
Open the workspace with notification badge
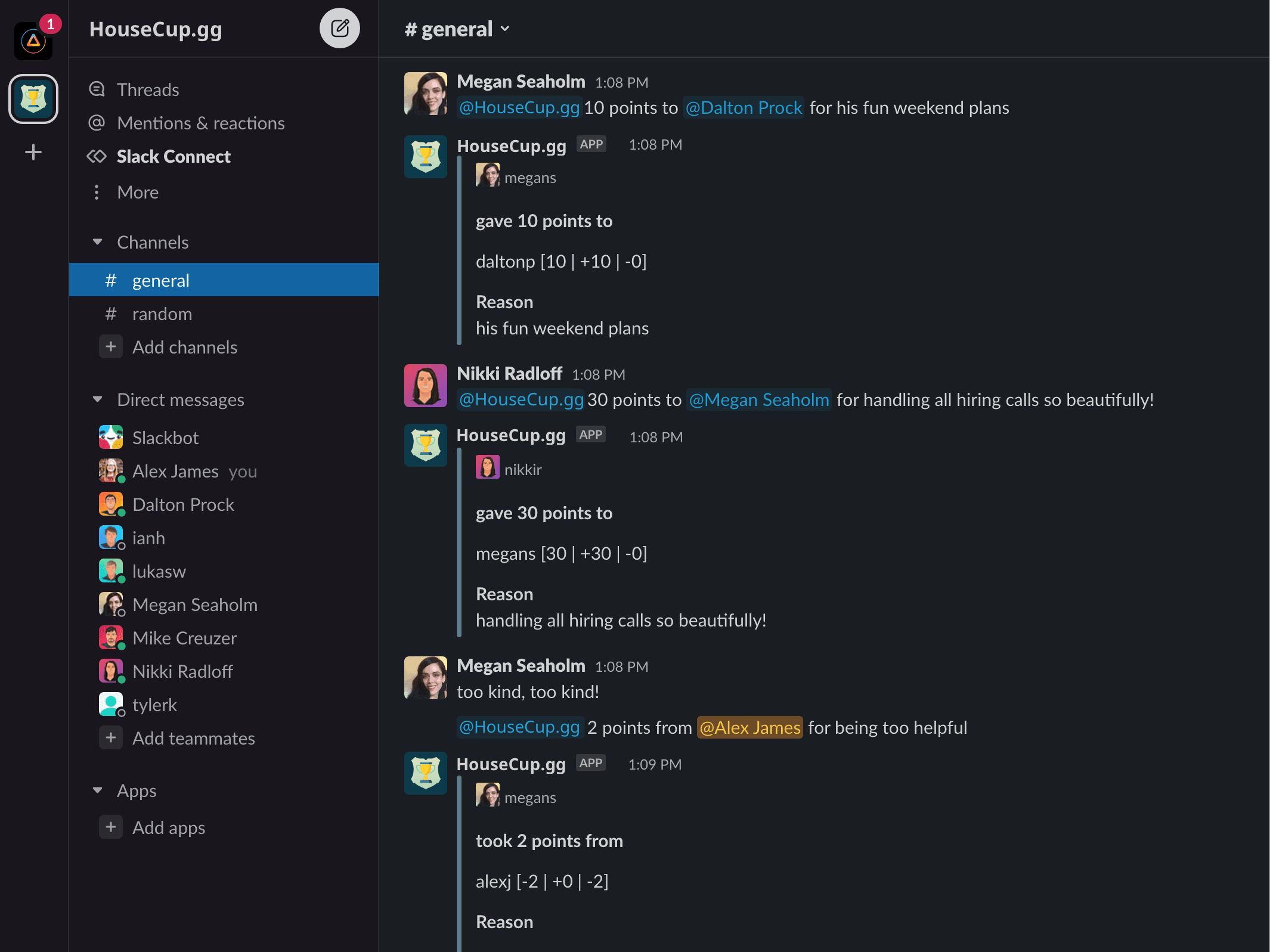33,41
